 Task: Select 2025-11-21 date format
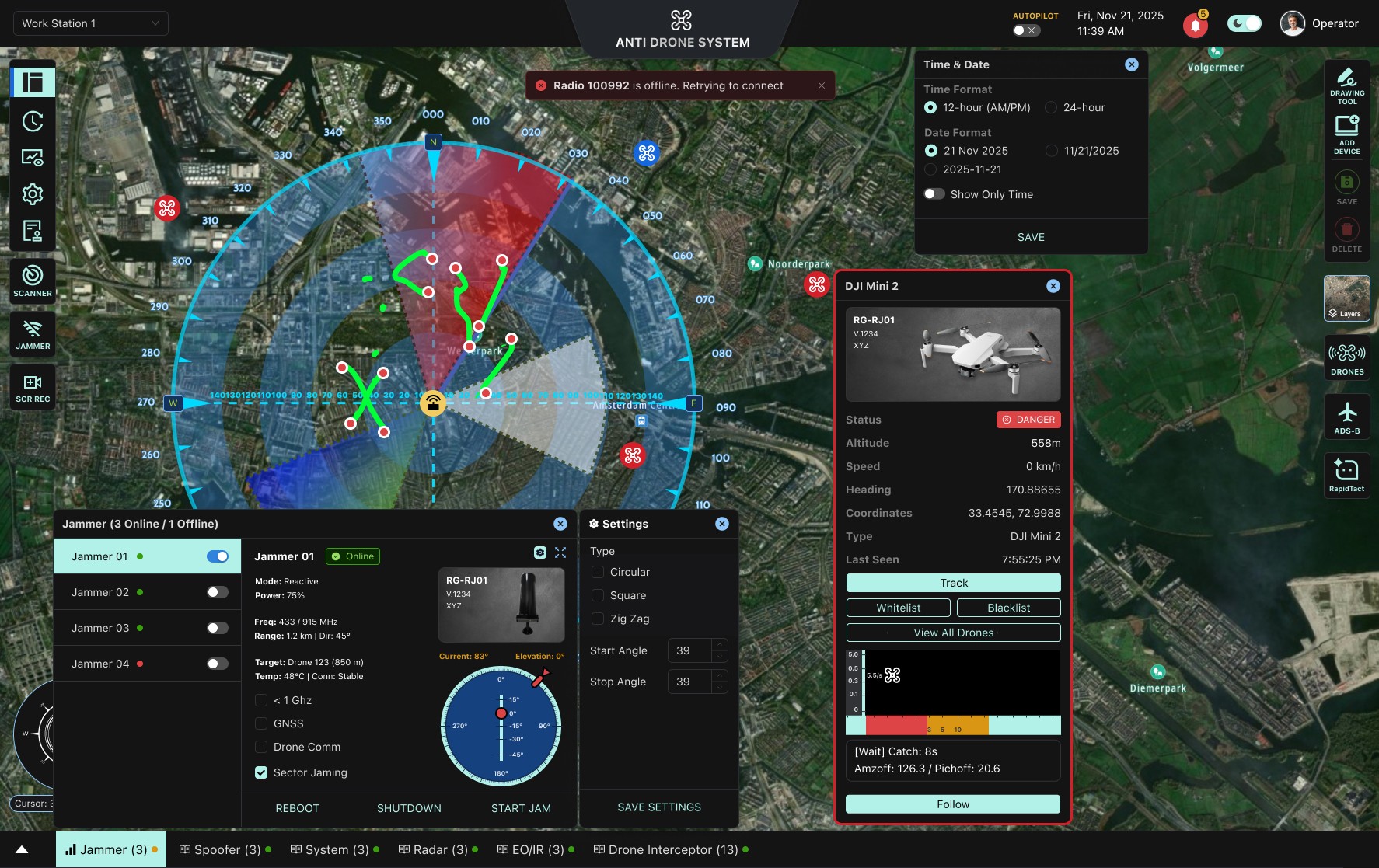930,169
